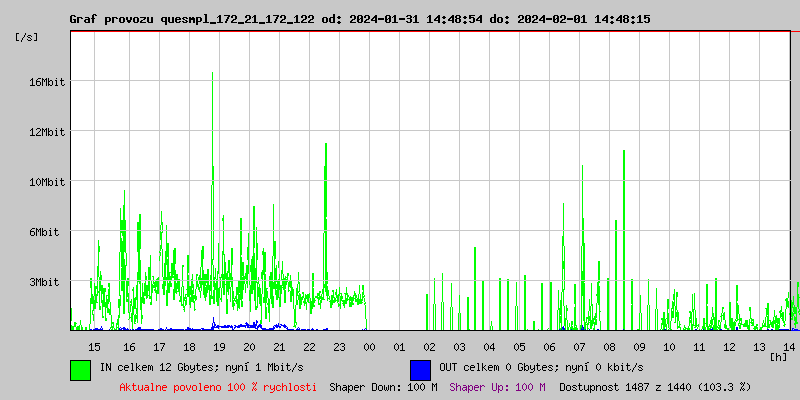Click the blue OUT legend color swatch
The height and width of the screenshot is (400, 800).
click(420, 369)
